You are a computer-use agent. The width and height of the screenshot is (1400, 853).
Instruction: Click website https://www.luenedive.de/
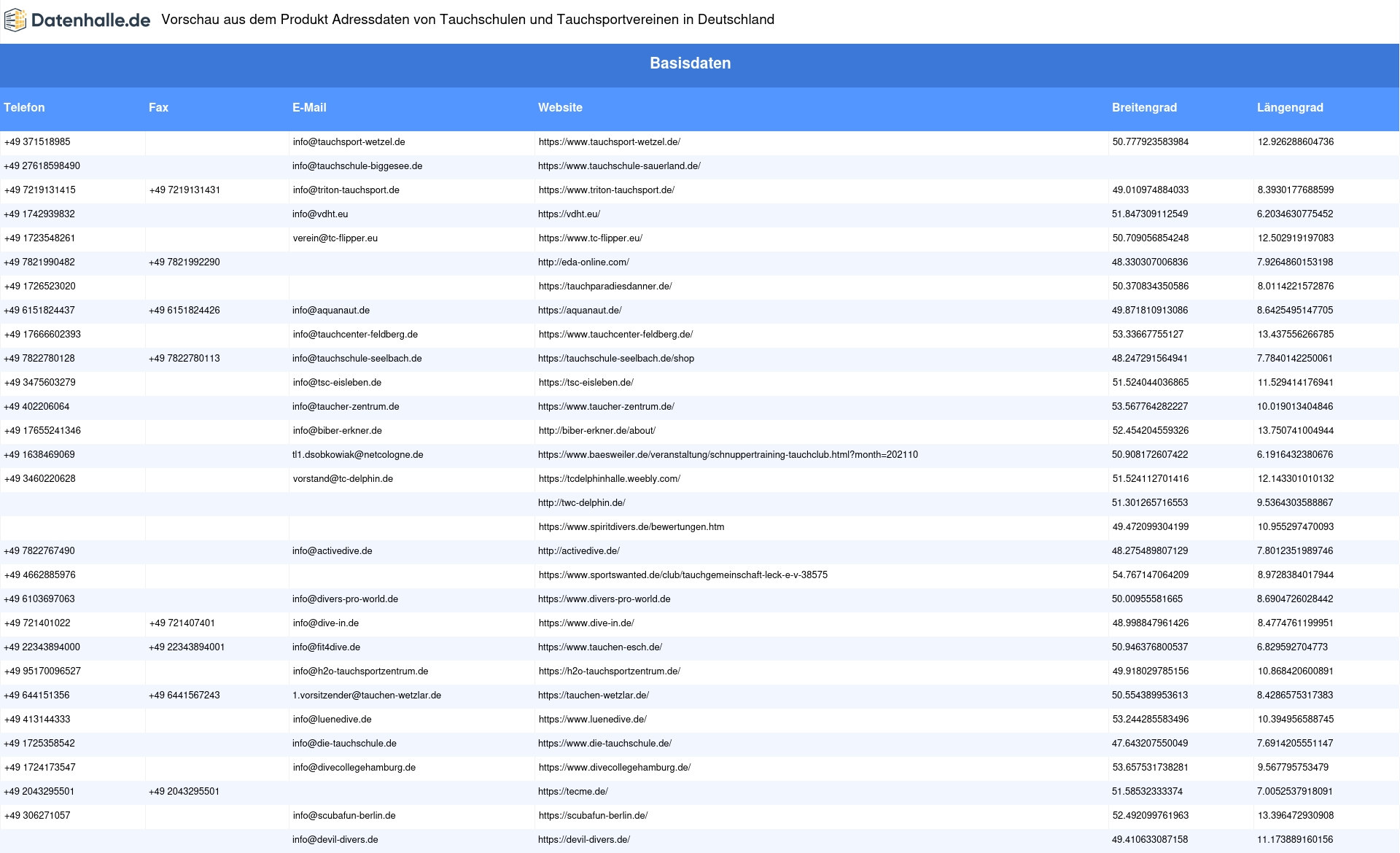[593, 720]
